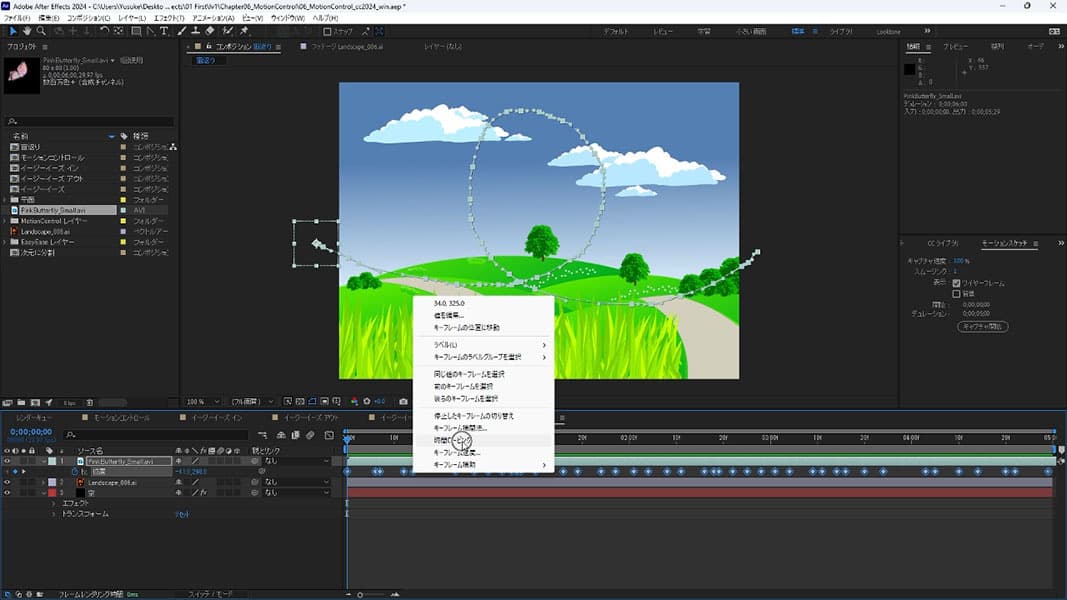Expand the エフェクト property group

(x=53, y=503)
